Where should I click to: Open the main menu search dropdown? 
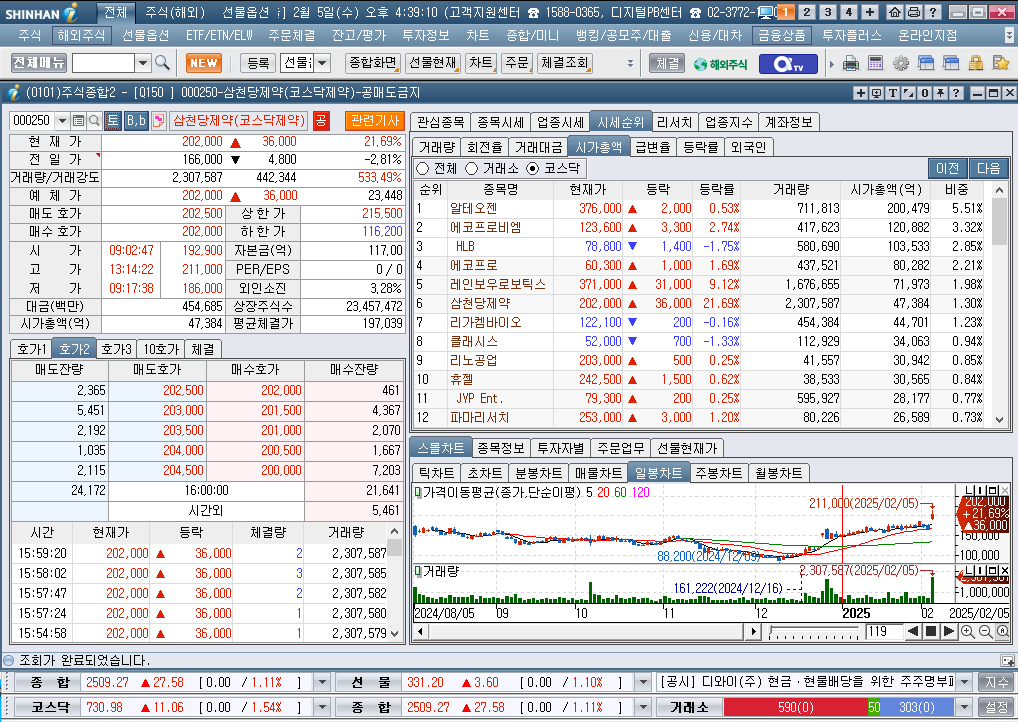coord(143,63)
